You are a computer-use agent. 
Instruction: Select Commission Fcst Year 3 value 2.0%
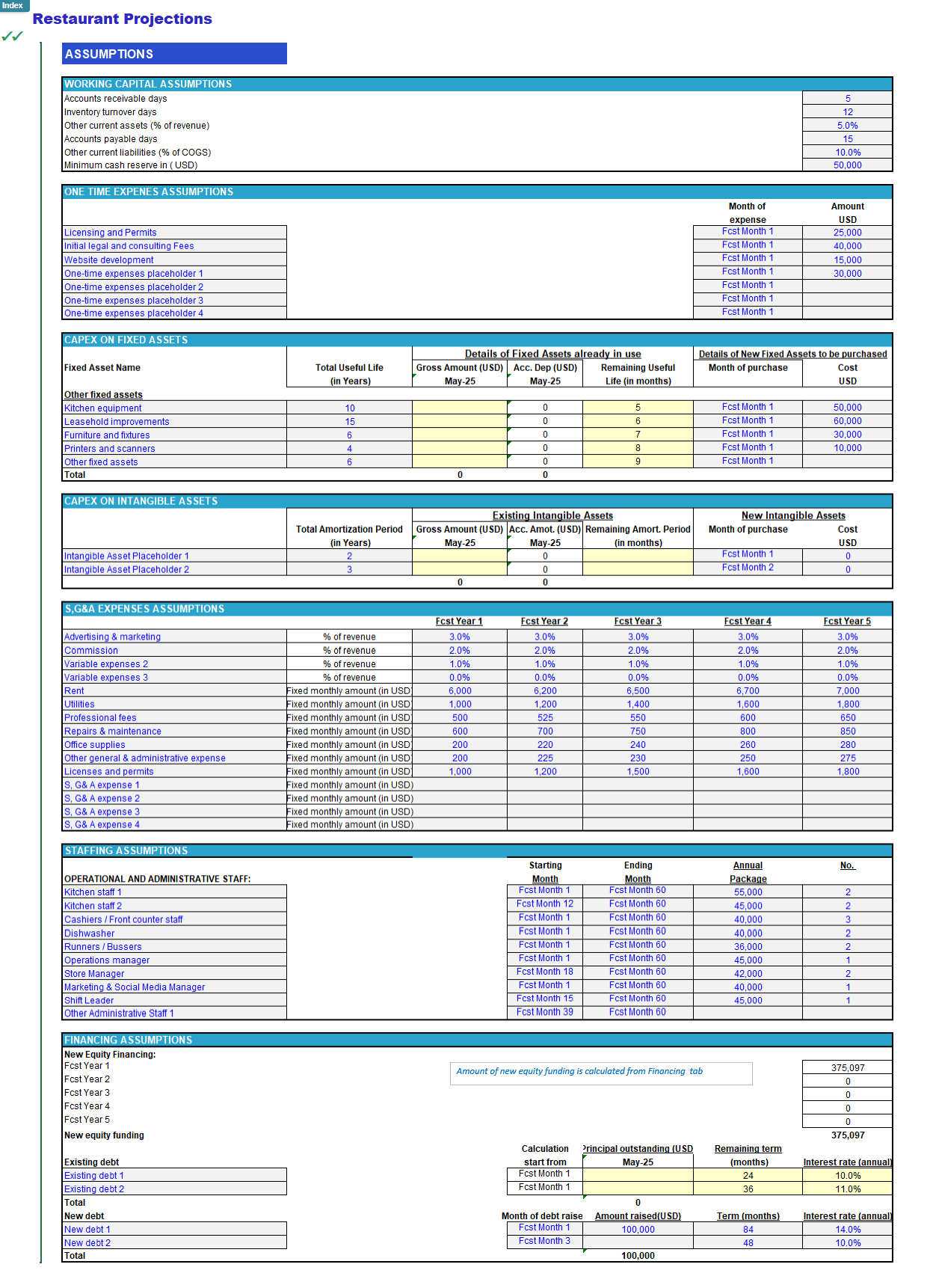point(638,651)
